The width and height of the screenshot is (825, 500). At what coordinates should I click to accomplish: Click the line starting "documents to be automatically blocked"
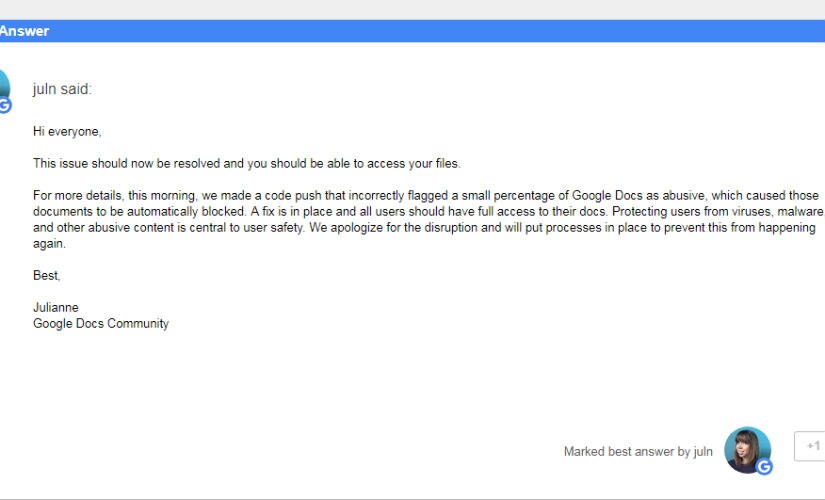click(x=428, y=212)
